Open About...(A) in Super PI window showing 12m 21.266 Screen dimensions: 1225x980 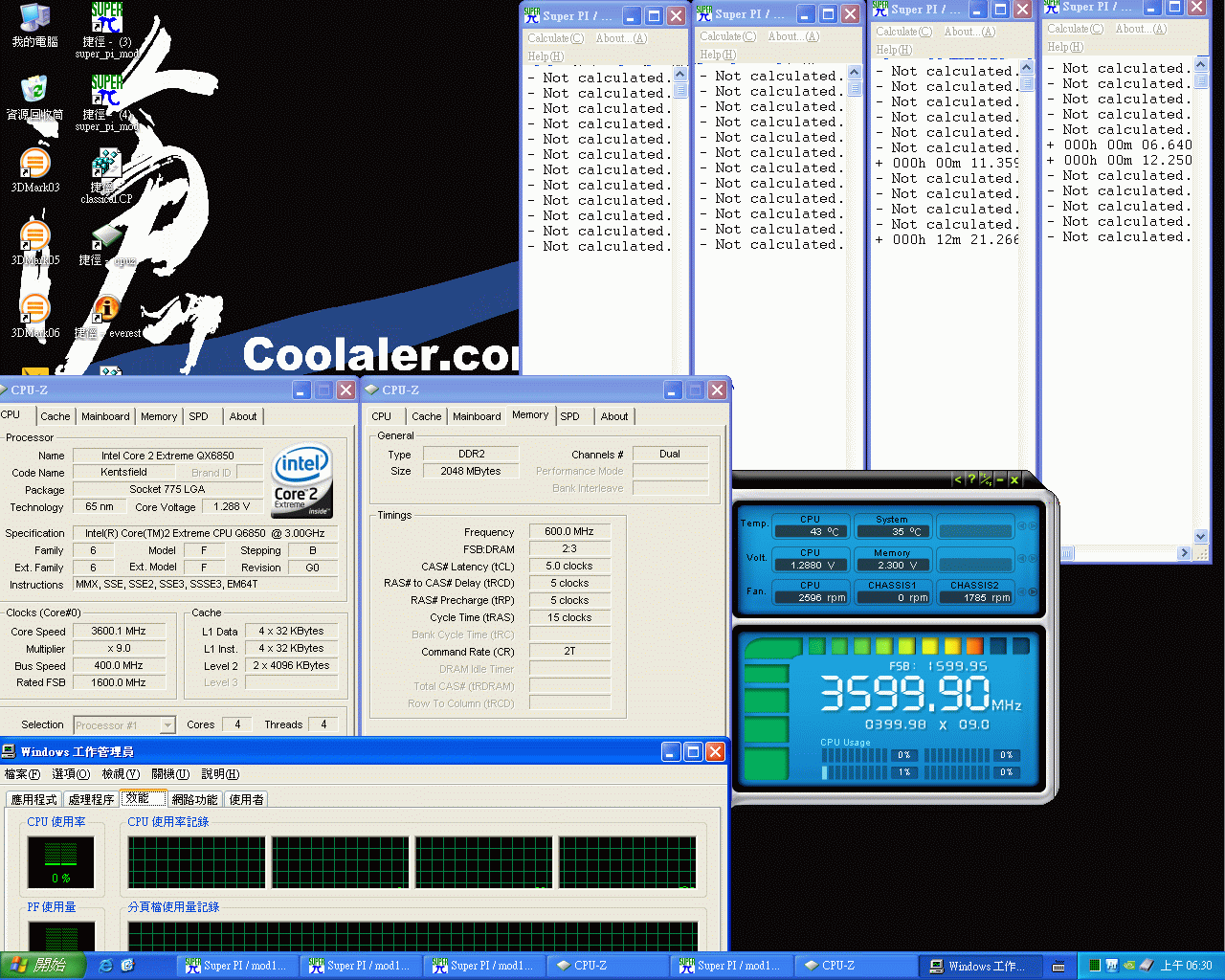969,32
